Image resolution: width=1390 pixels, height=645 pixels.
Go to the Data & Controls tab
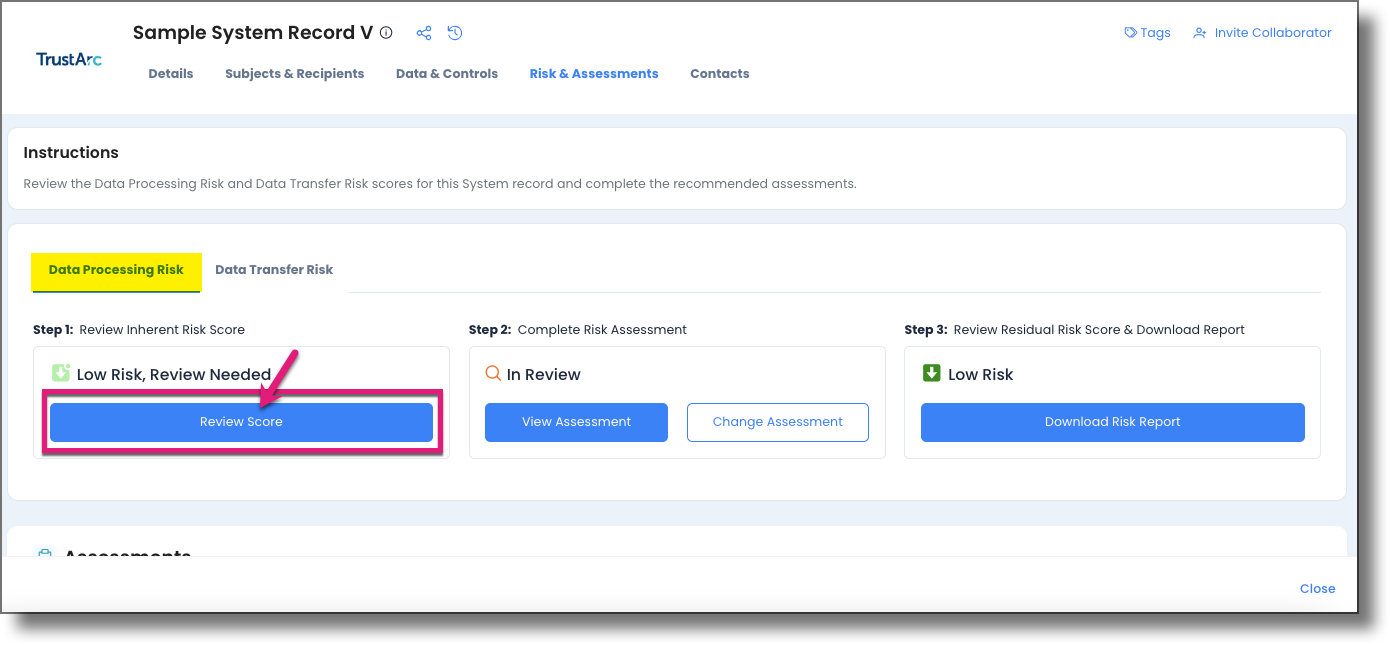(447, 74)
